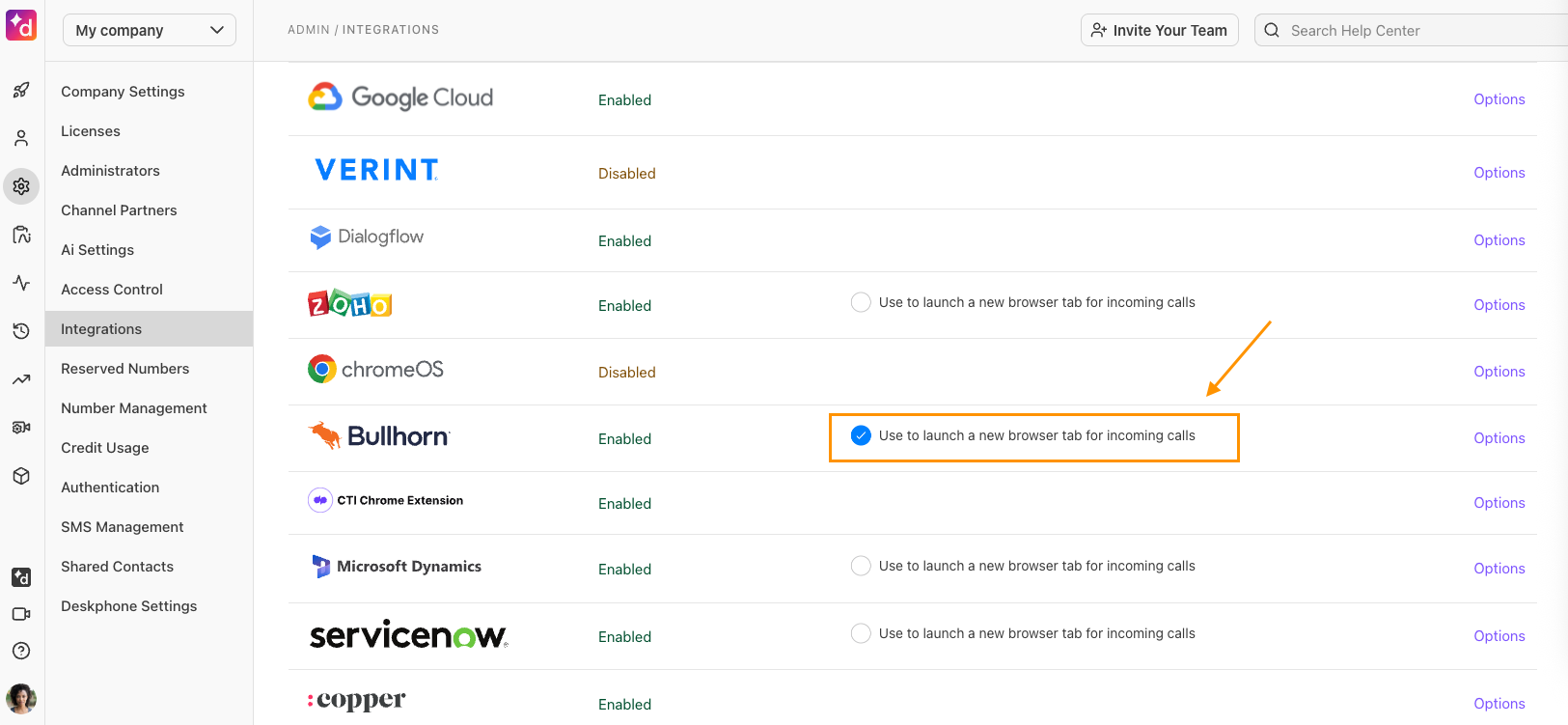Click the Disabled status for Verint
The image size is (1568, 725).
626,174
